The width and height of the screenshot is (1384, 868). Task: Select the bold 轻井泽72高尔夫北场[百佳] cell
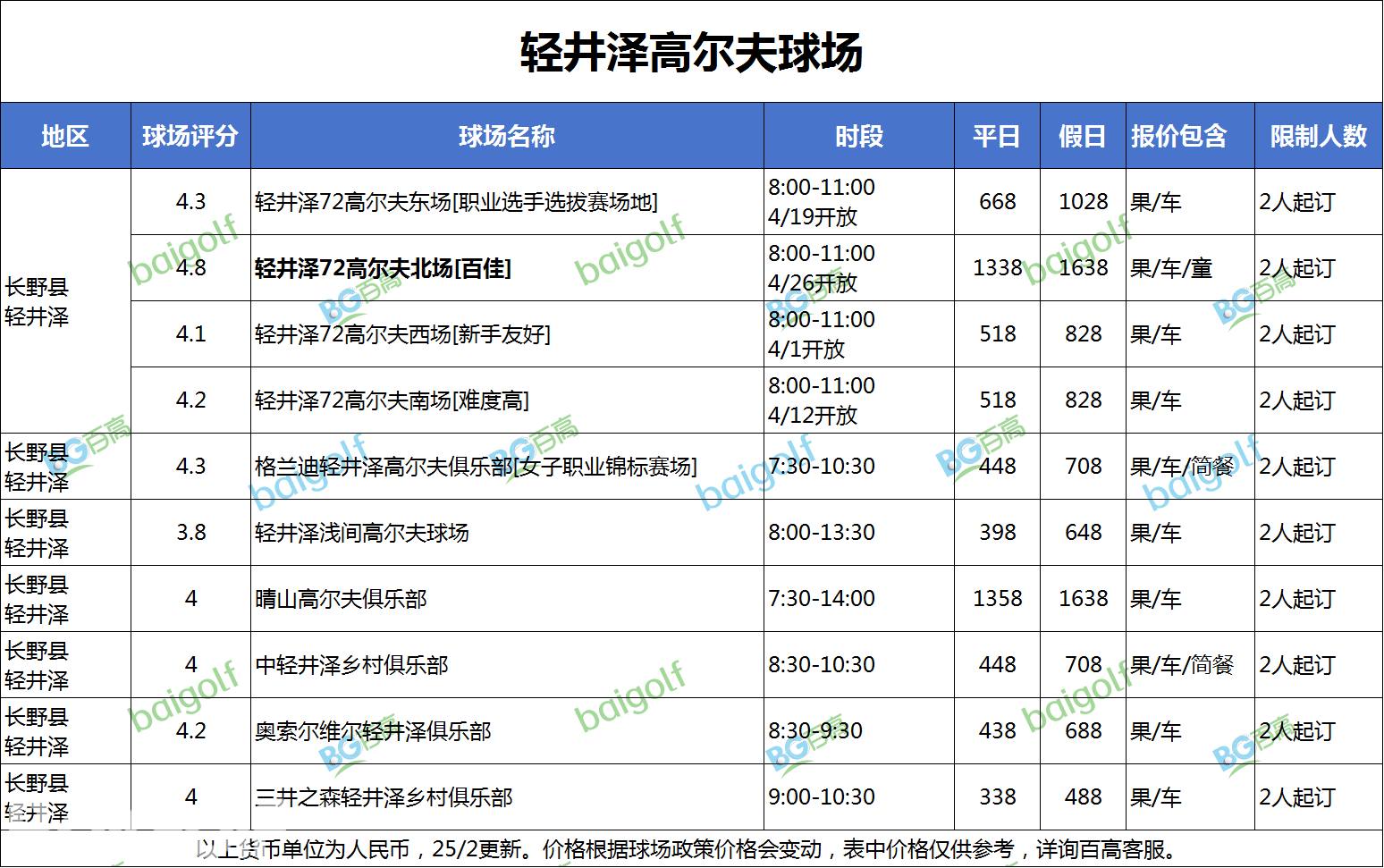coord(384,268)
